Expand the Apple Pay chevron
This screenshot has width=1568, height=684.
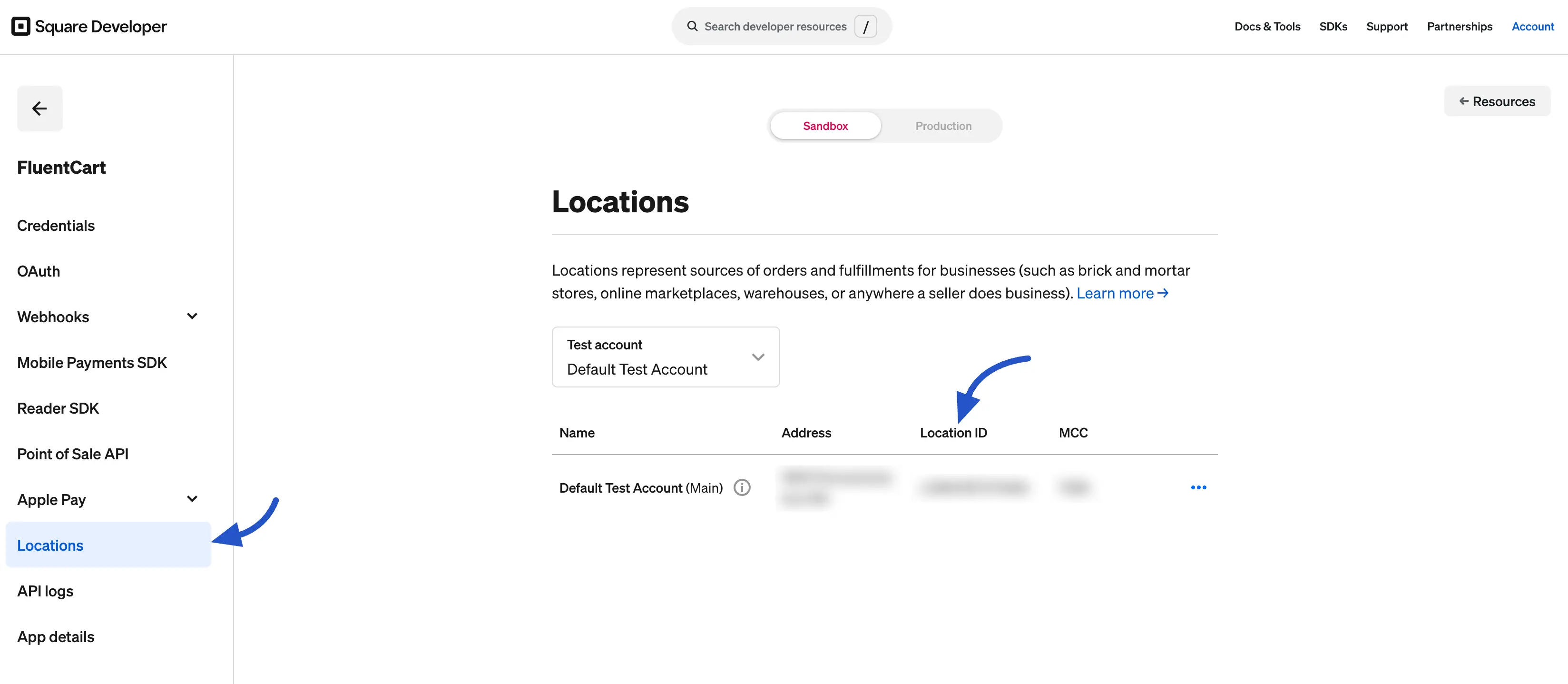coord(192,499)
